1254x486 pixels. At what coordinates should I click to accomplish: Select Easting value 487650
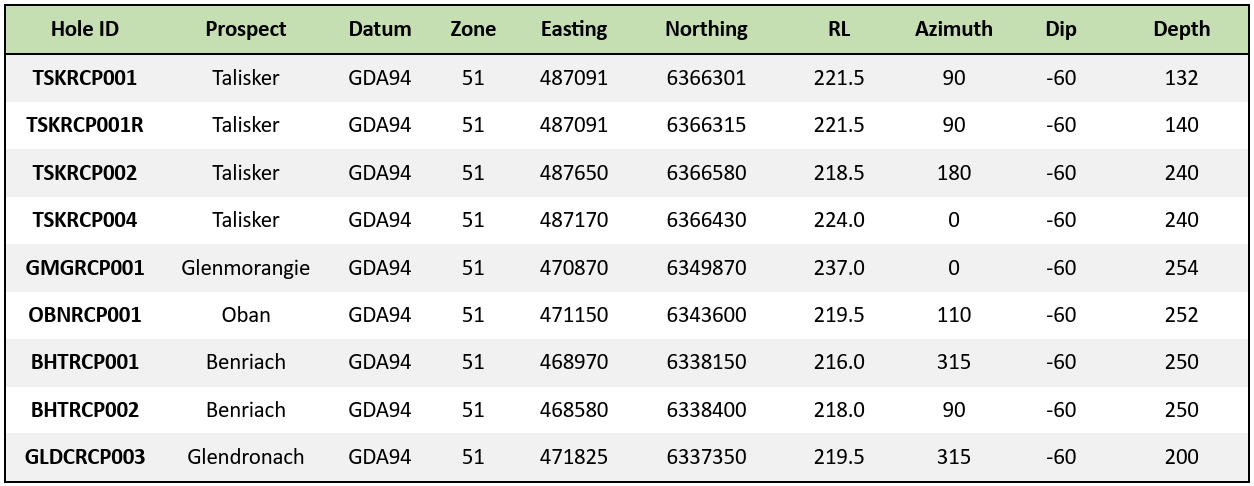(x=573, y=173)
